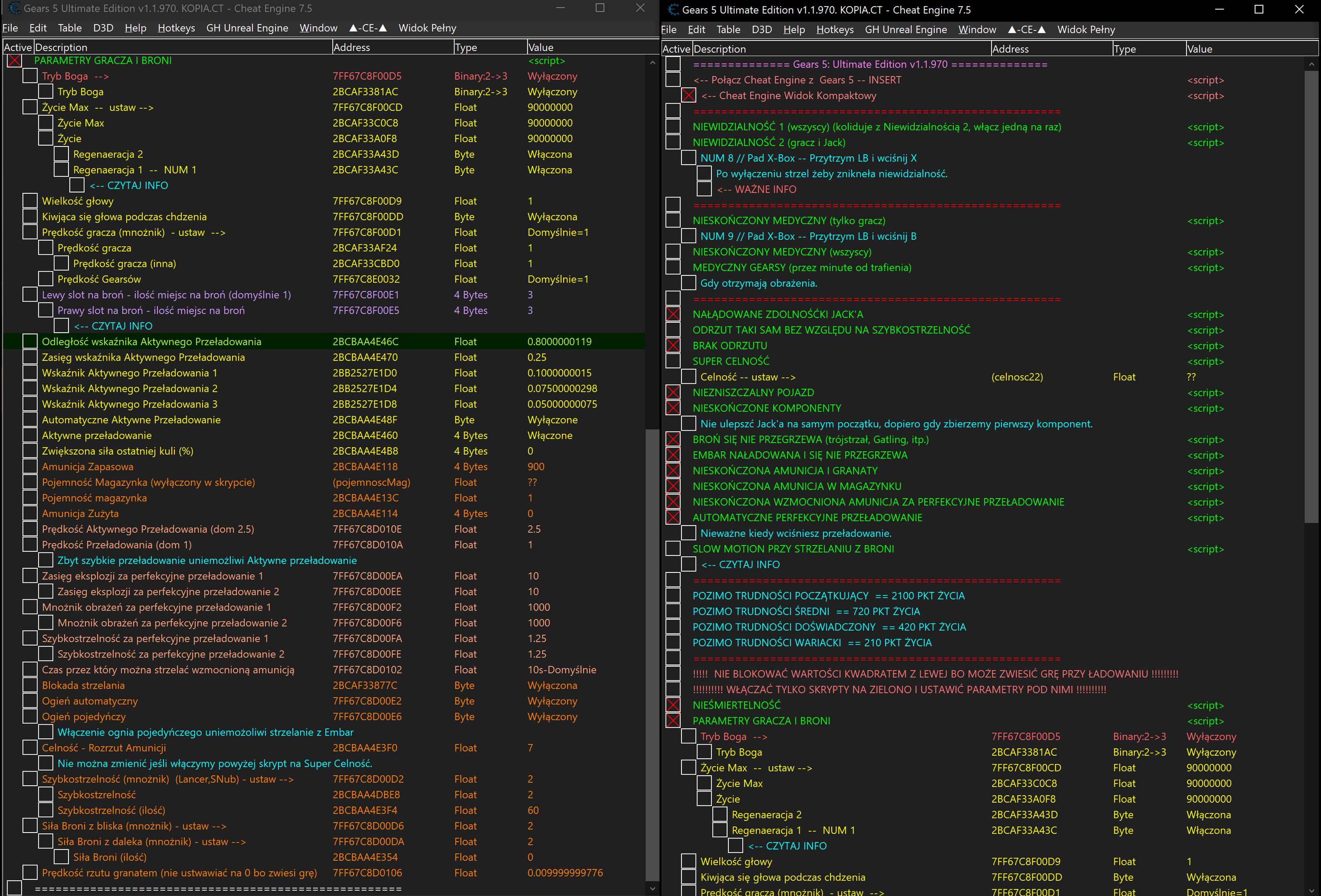The height and width of the screenshot is (896, 1321).
Task: Click the Description column header in the left window
Action: [183, 47]
